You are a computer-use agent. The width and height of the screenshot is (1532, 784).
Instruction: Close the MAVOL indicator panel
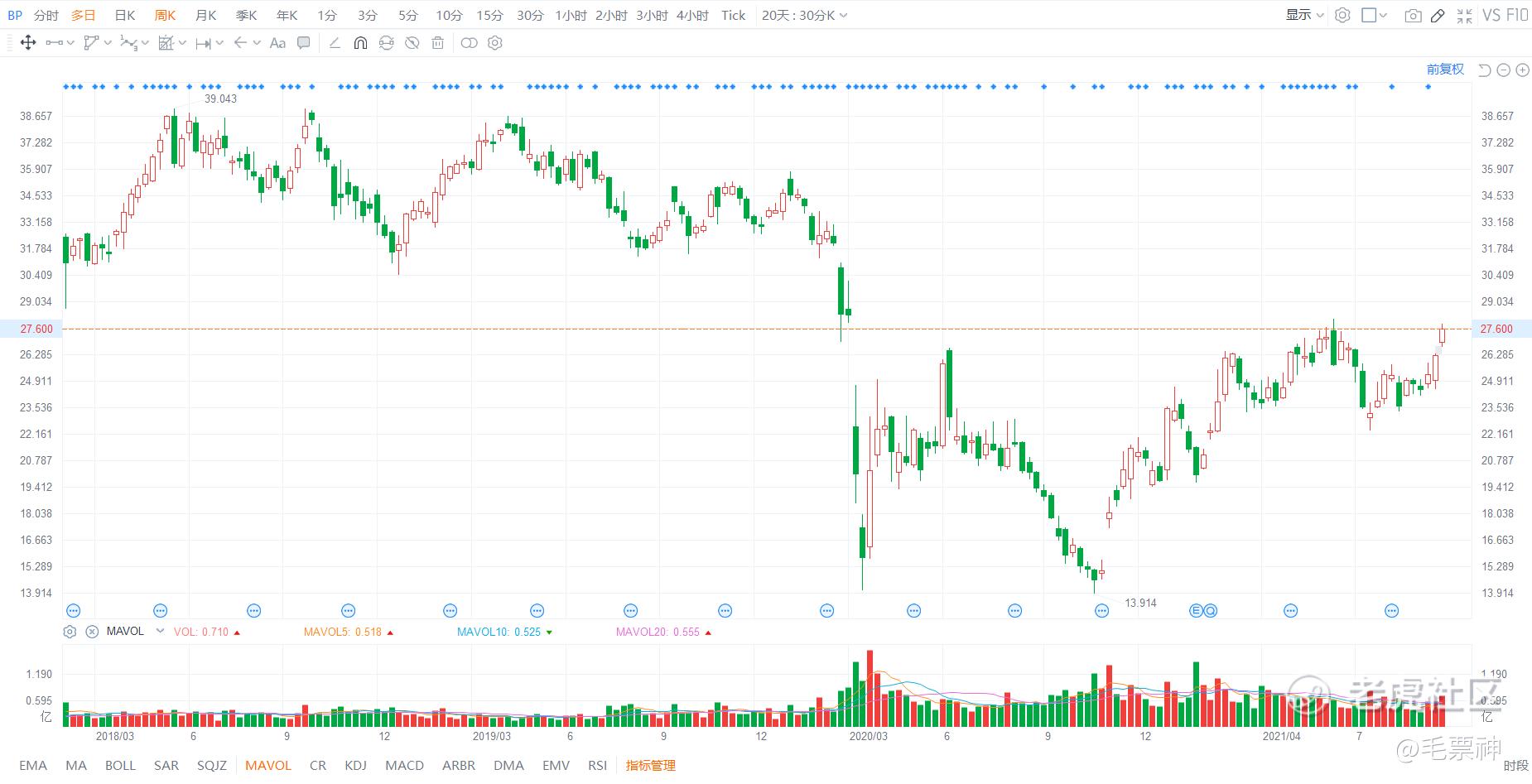coord(92,632)
